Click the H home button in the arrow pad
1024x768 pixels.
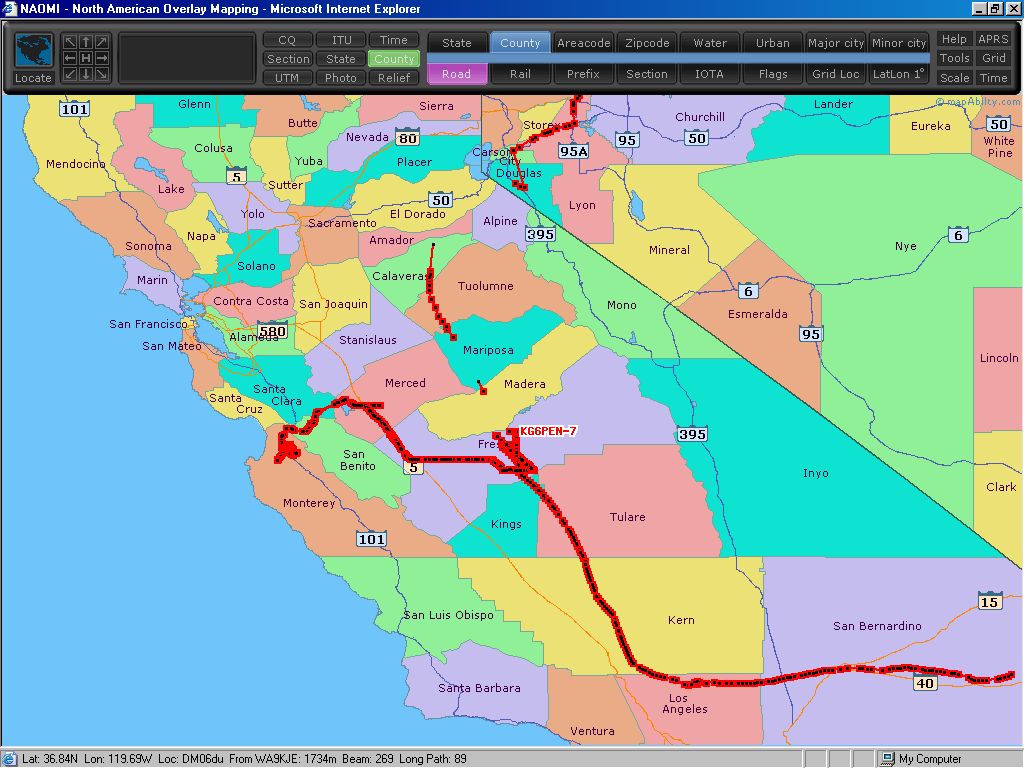tap(86, 58)
